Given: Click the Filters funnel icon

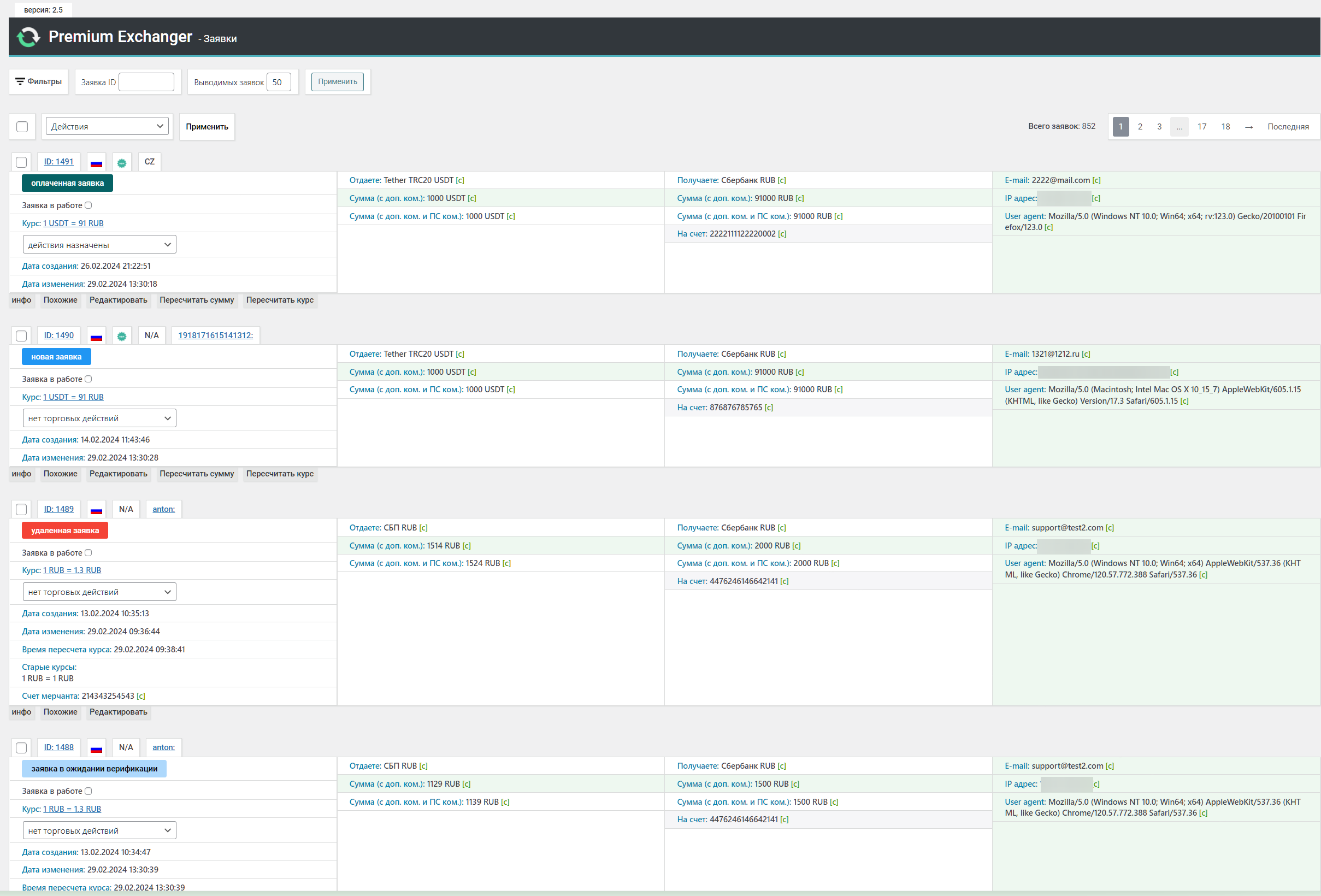Looking at the screenshot, I should pos(20,81).
